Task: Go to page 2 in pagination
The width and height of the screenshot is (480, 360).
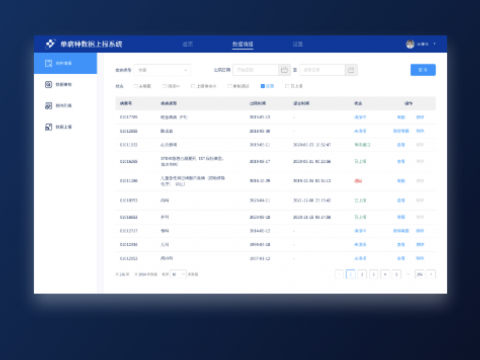Action: (362, 274)
